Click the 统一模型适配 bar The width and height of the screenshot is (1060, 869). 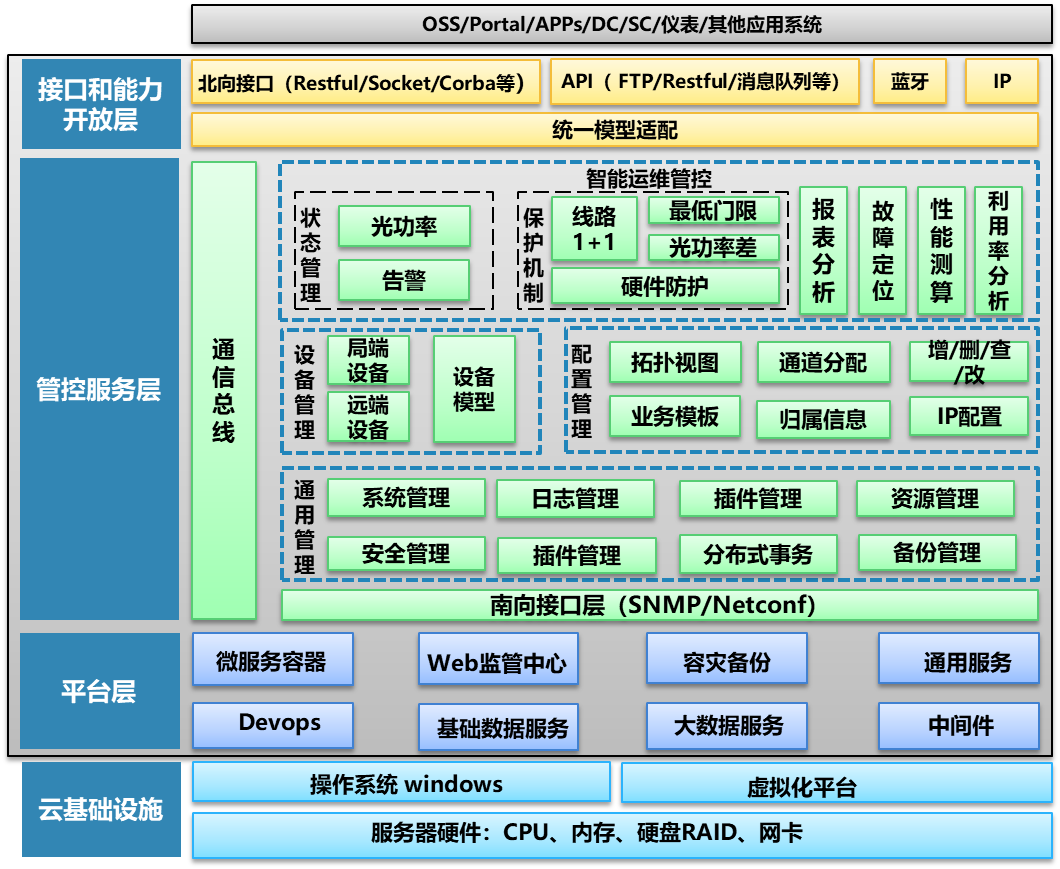[615, 130]
